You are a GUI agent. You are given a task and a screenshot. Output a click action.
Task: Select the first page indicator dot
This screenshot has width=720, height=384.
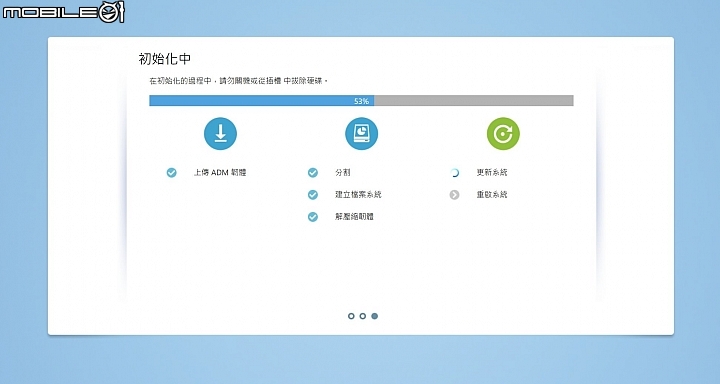click(x=351, y=316)
